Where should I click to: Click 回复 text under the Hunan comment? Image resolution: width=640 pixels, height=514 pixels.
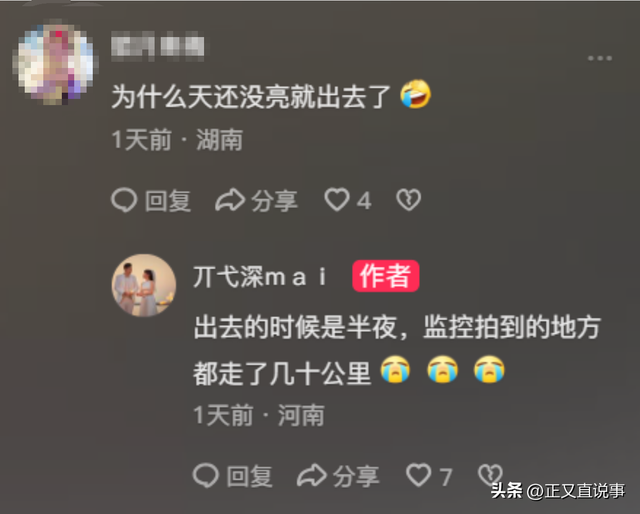[168, 201]
